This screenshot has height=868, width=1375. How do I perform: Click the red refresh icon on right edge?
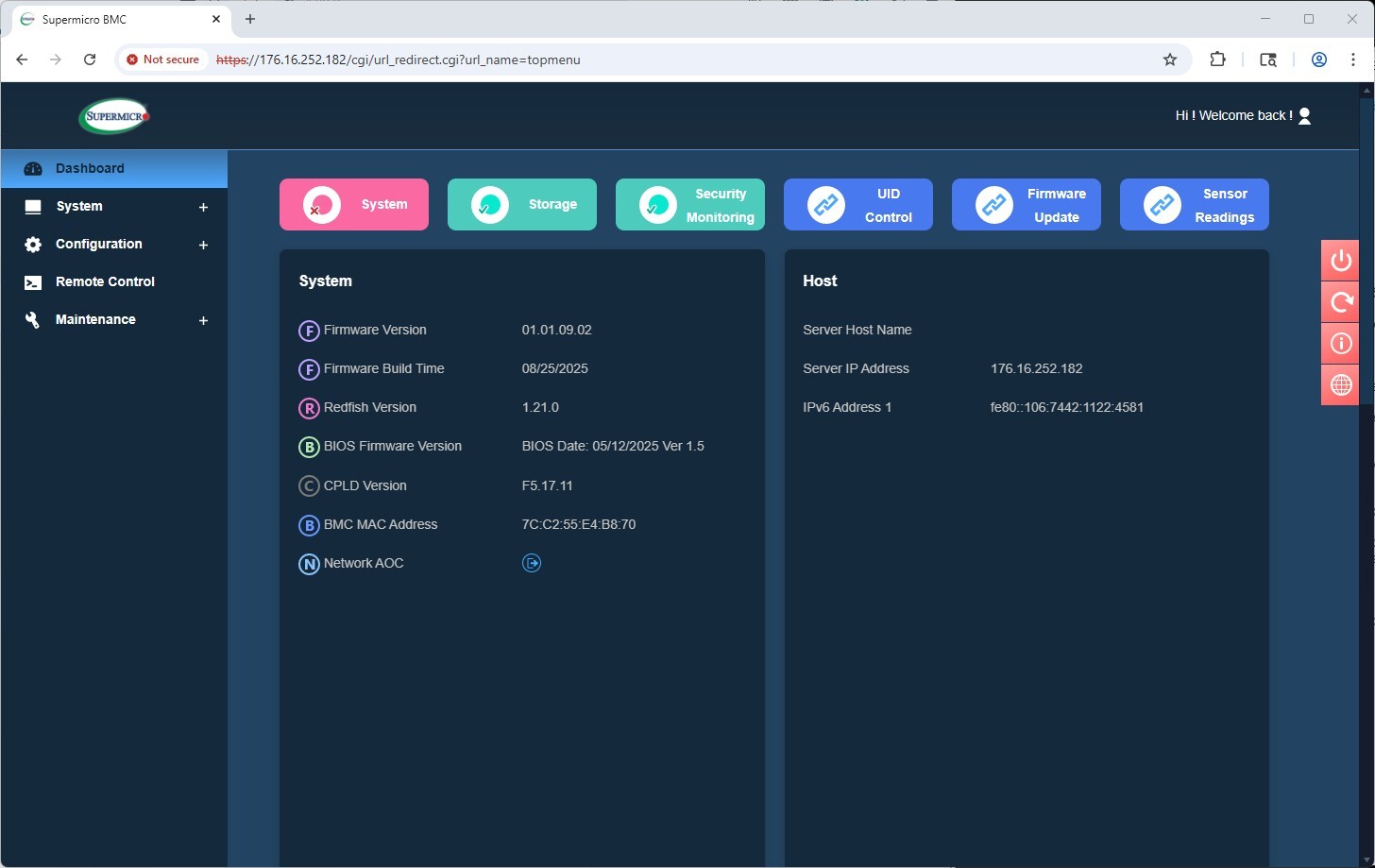click(1340, 302)
